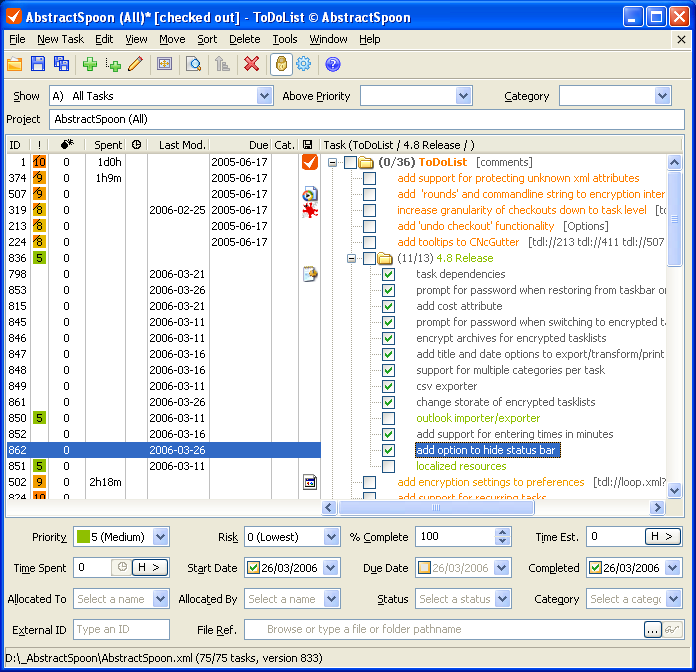Click the clock column header icon

[x=136, y=145]
